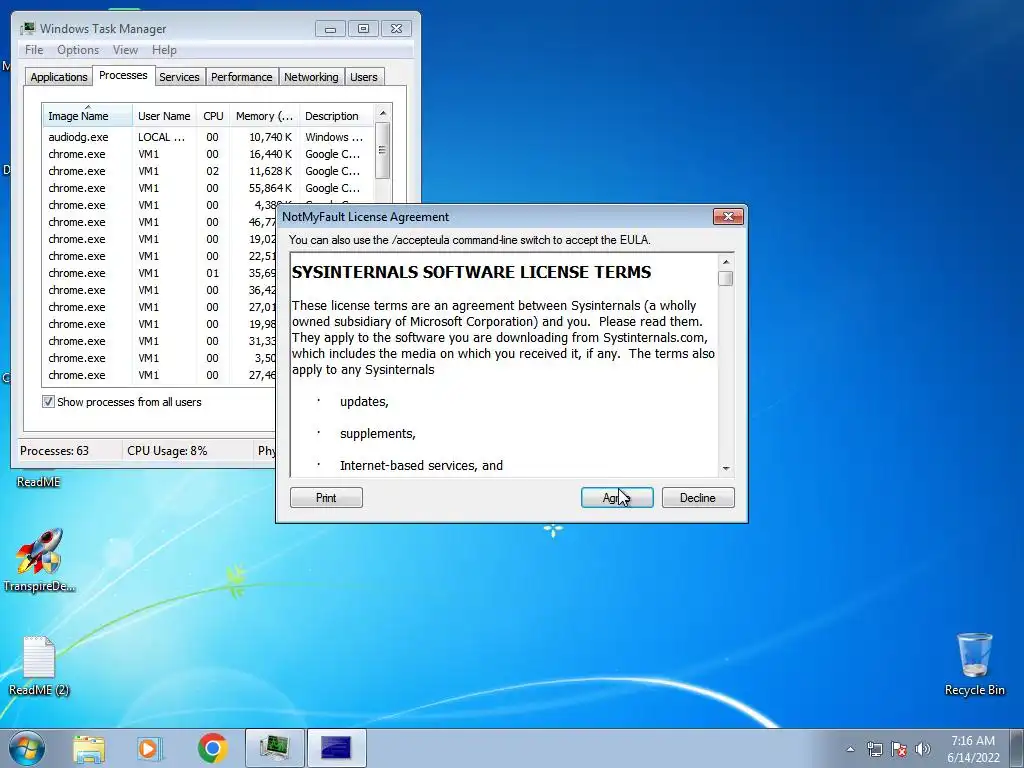
Task: Click license text scroll down arrow
Action: (726, 469)
